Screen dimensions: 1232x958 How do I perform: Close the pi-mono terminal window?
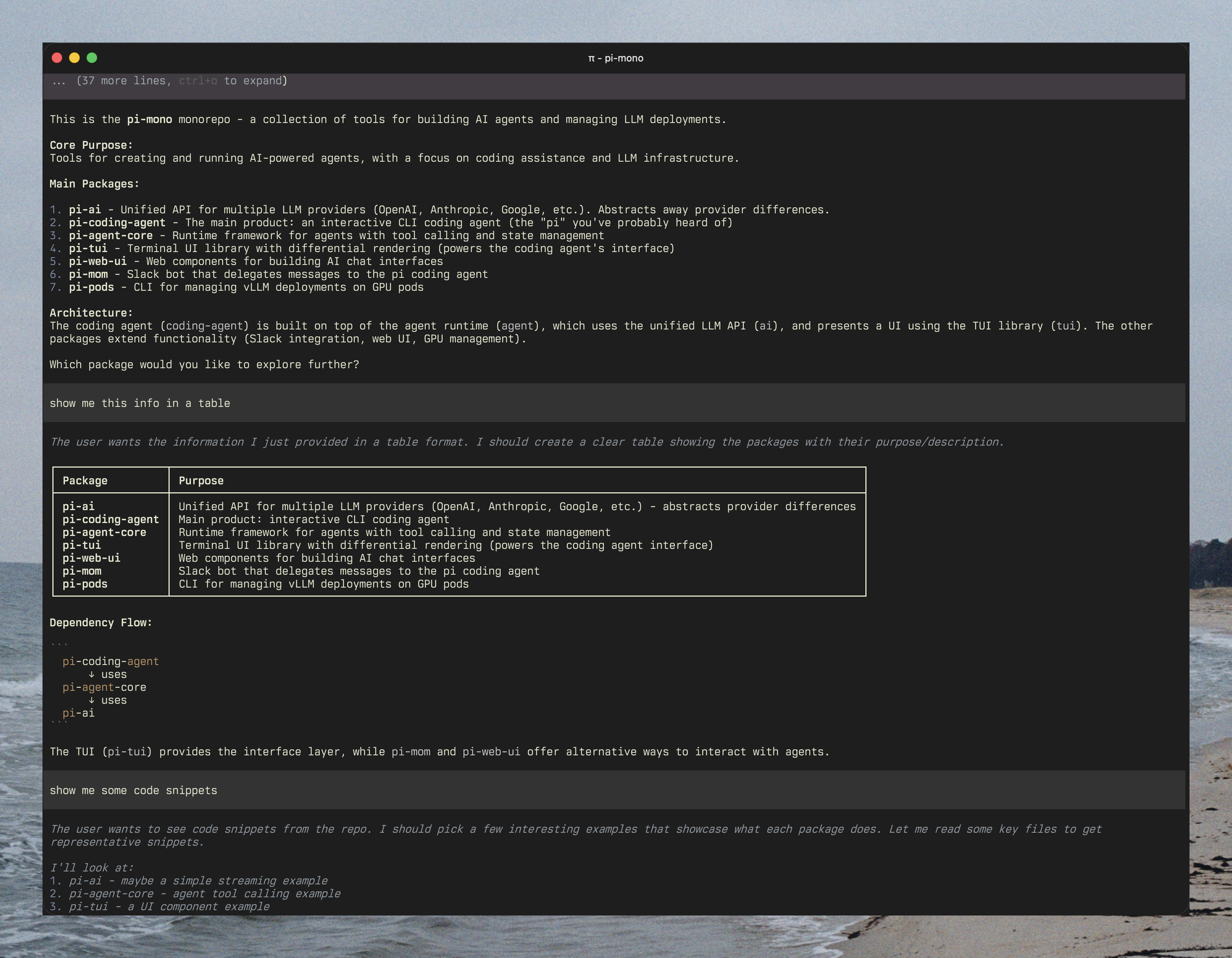click(57, 58)
